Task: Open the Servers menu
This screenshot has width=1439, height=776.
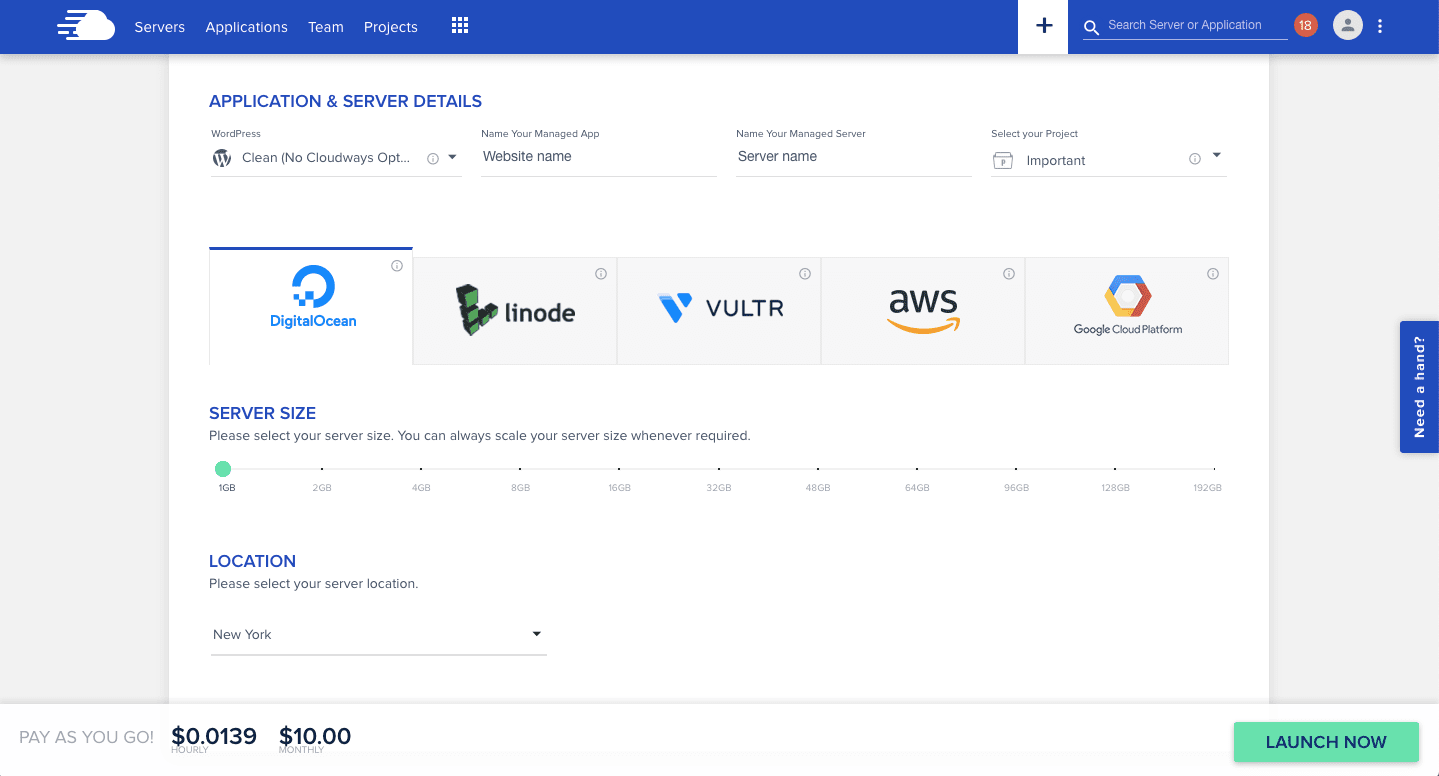Action: (x=160, y=27)
